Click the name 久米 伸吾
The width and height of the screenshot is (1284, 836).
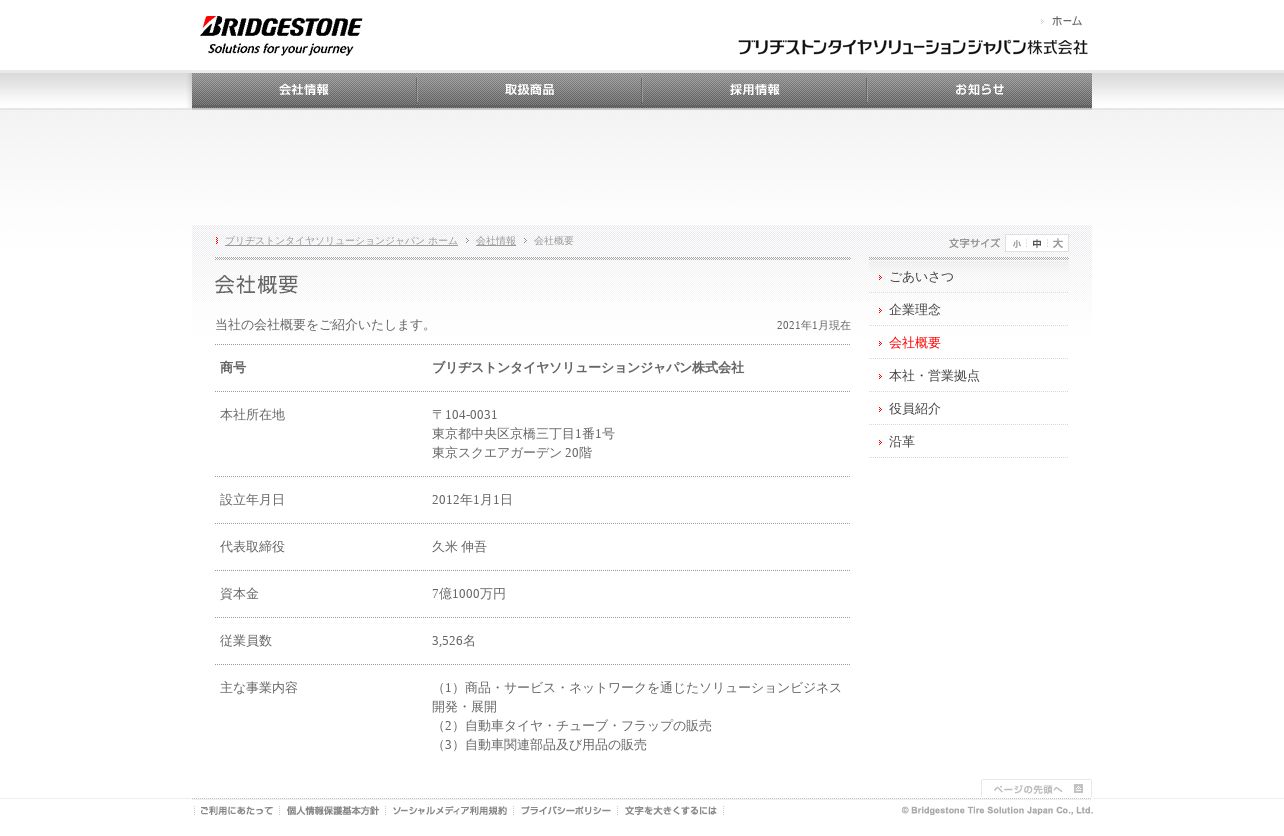(459, 547)
